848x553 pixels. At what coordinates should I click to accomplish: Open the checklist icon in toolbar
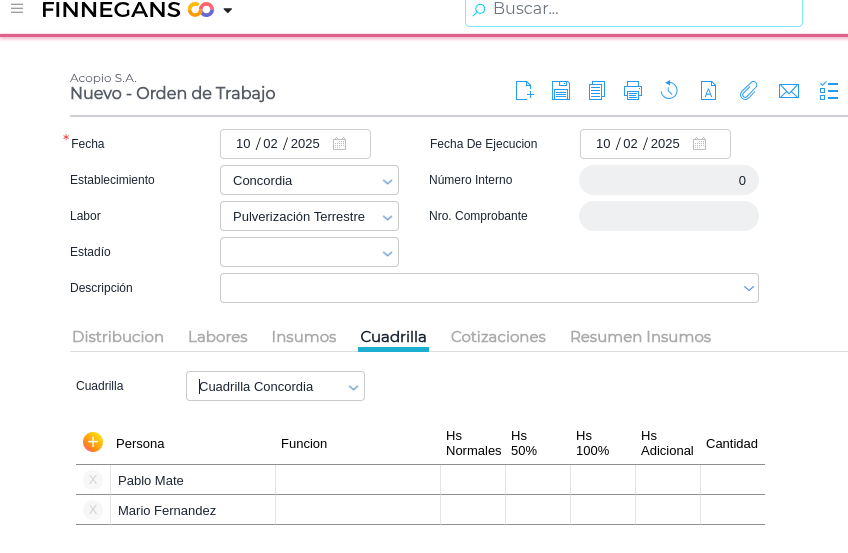(x=829, y=91)
